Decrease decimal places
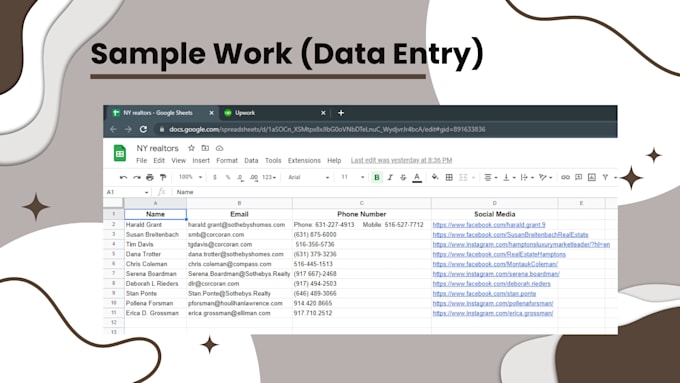 (241, 177)
